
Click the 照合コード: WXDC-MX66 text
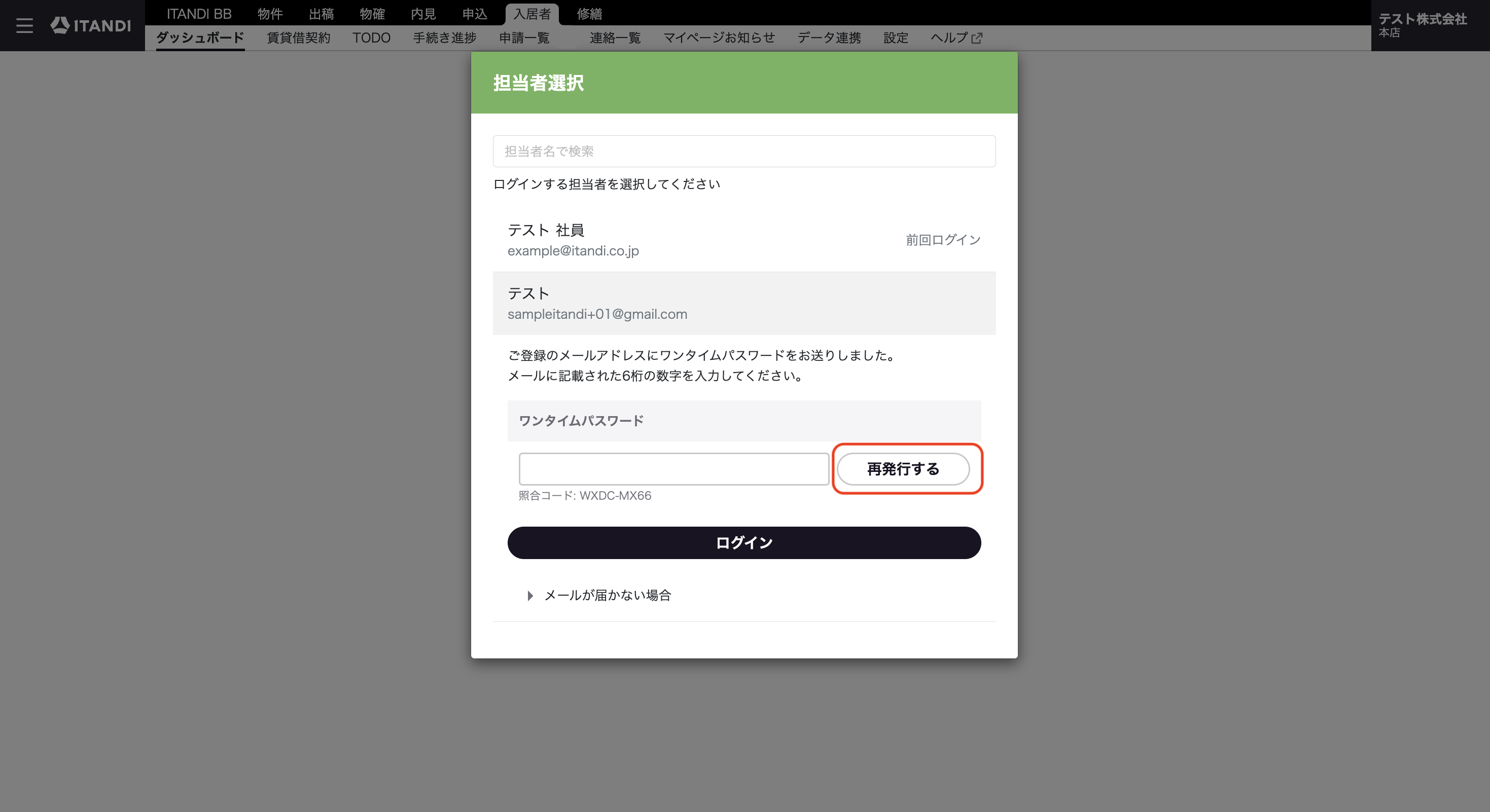585,496
